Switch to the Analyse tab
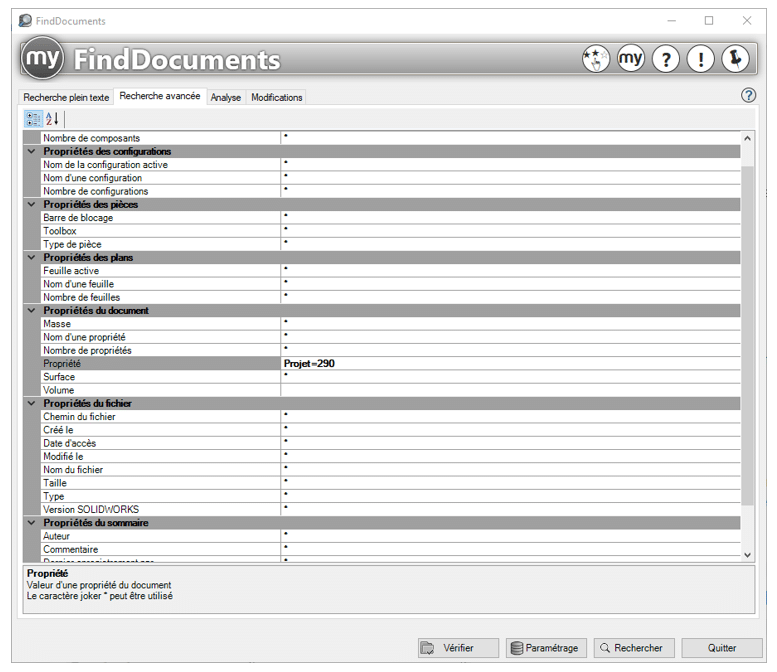Image resolution: width=777 pixels, height=672 pixels. pyautogui.click(x=225, y=98)
